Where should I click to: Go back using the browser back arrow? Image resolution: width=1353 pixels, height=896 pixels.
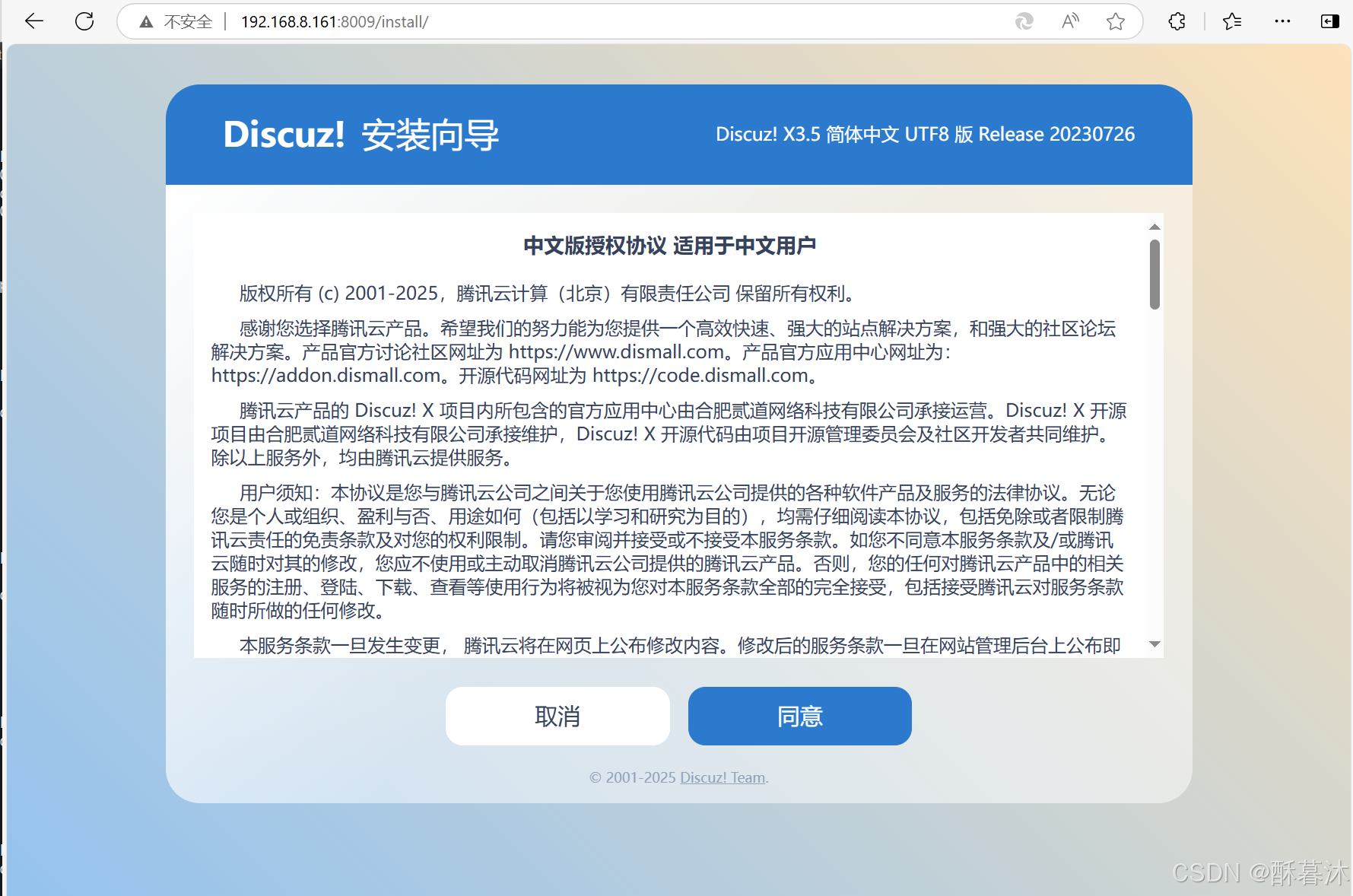click(x=34, y=21)
